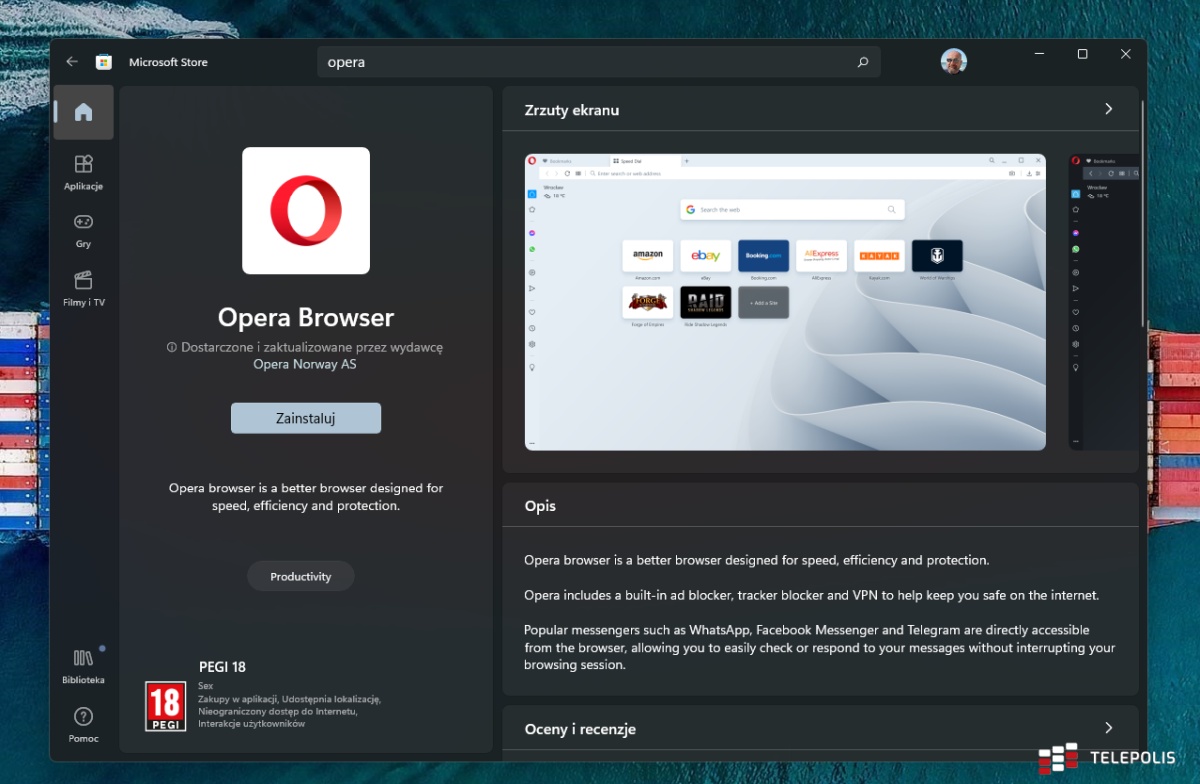Open the second dark-theme screenshot thumbnail
1200x784 pixels.
(1103, 301)
